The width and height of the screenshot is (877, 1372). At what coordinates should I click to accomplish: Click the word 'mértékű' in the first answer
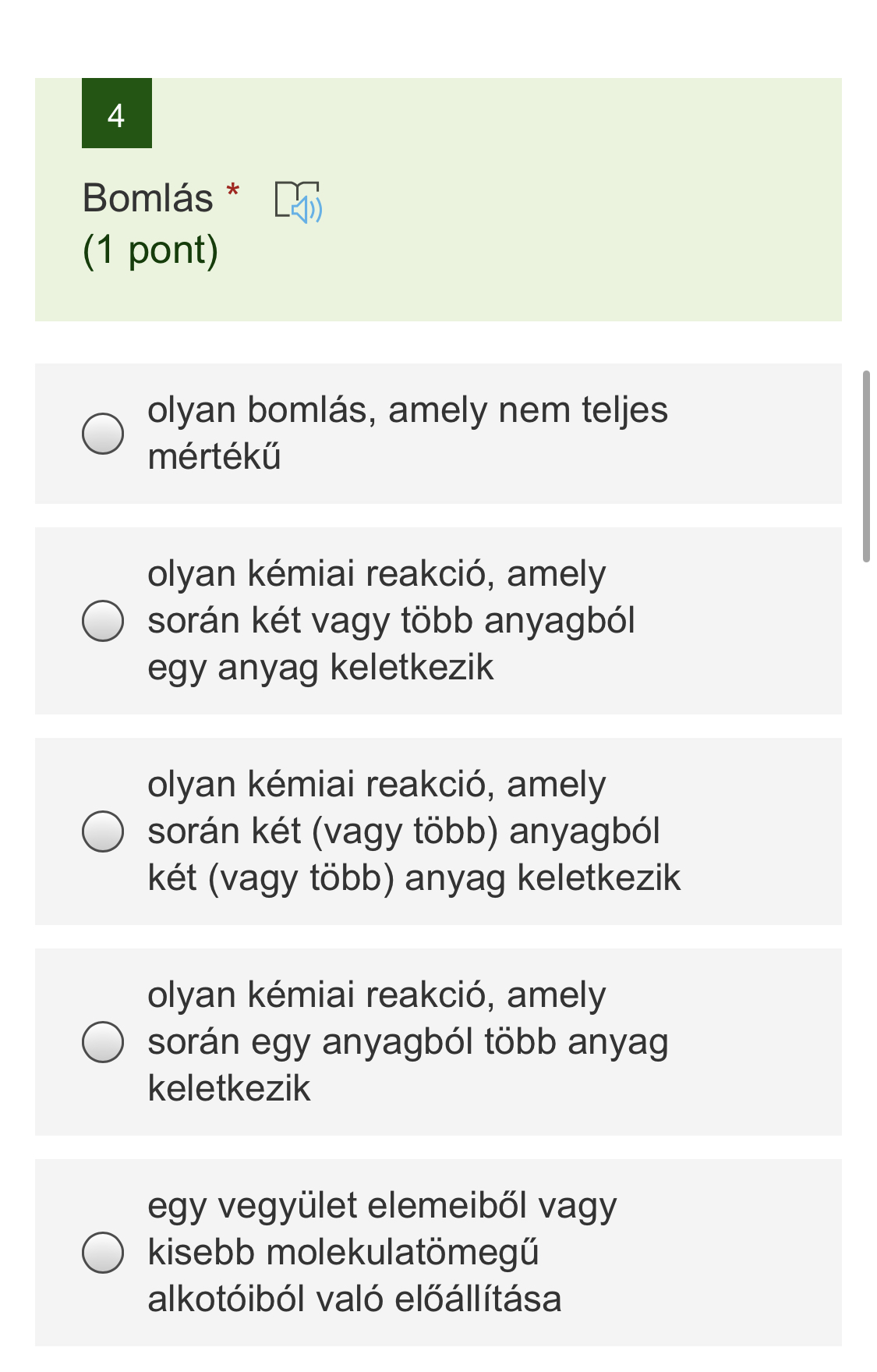(214, 457)
